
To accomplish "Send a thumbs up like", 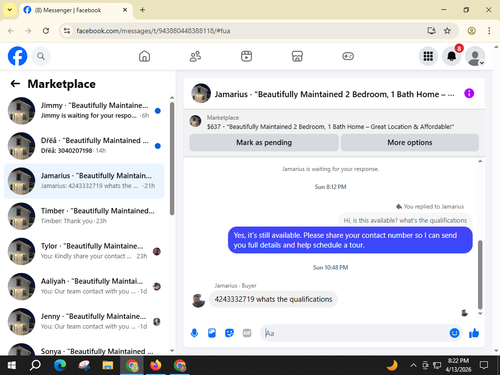I will (474, 333).
